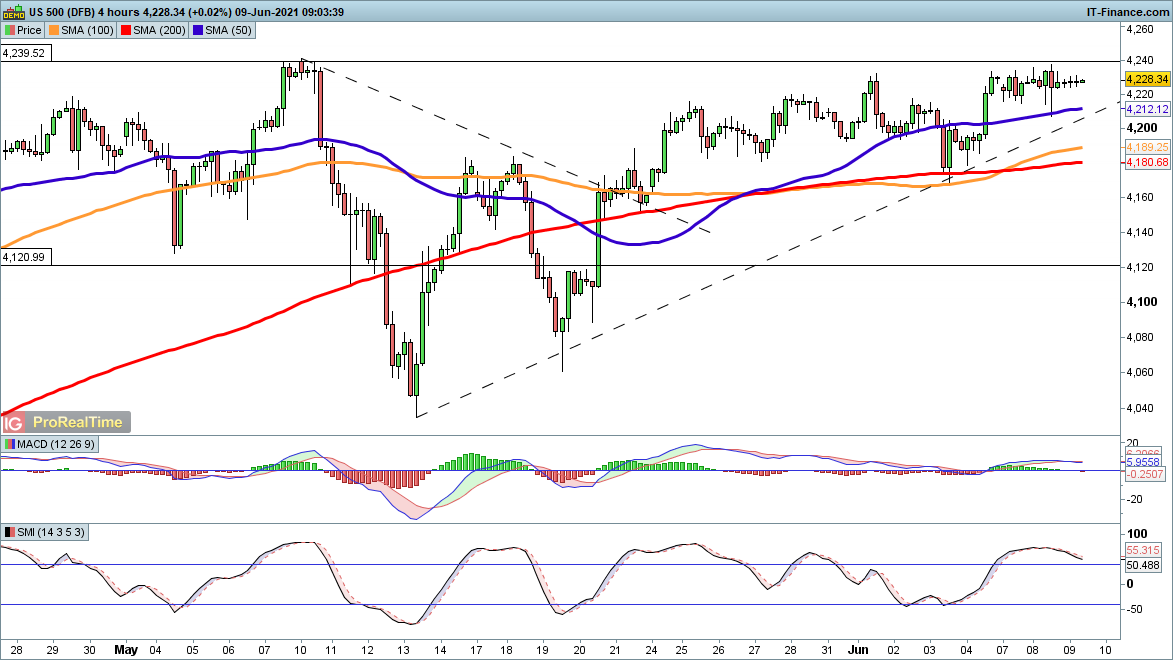Click the IG logo in the ProRealTime watermark

click(x=16, y=423)
